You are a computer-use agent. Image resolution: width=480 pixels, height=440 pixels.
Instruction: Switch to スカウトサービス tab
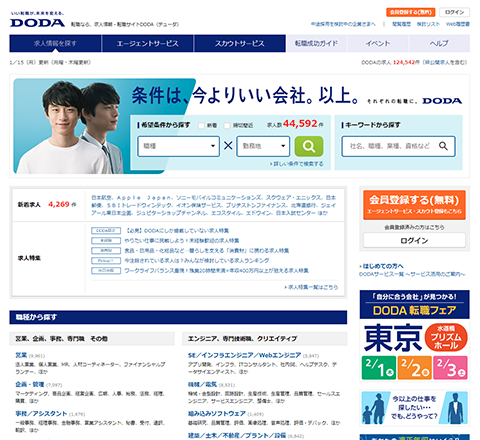[240, 43]
